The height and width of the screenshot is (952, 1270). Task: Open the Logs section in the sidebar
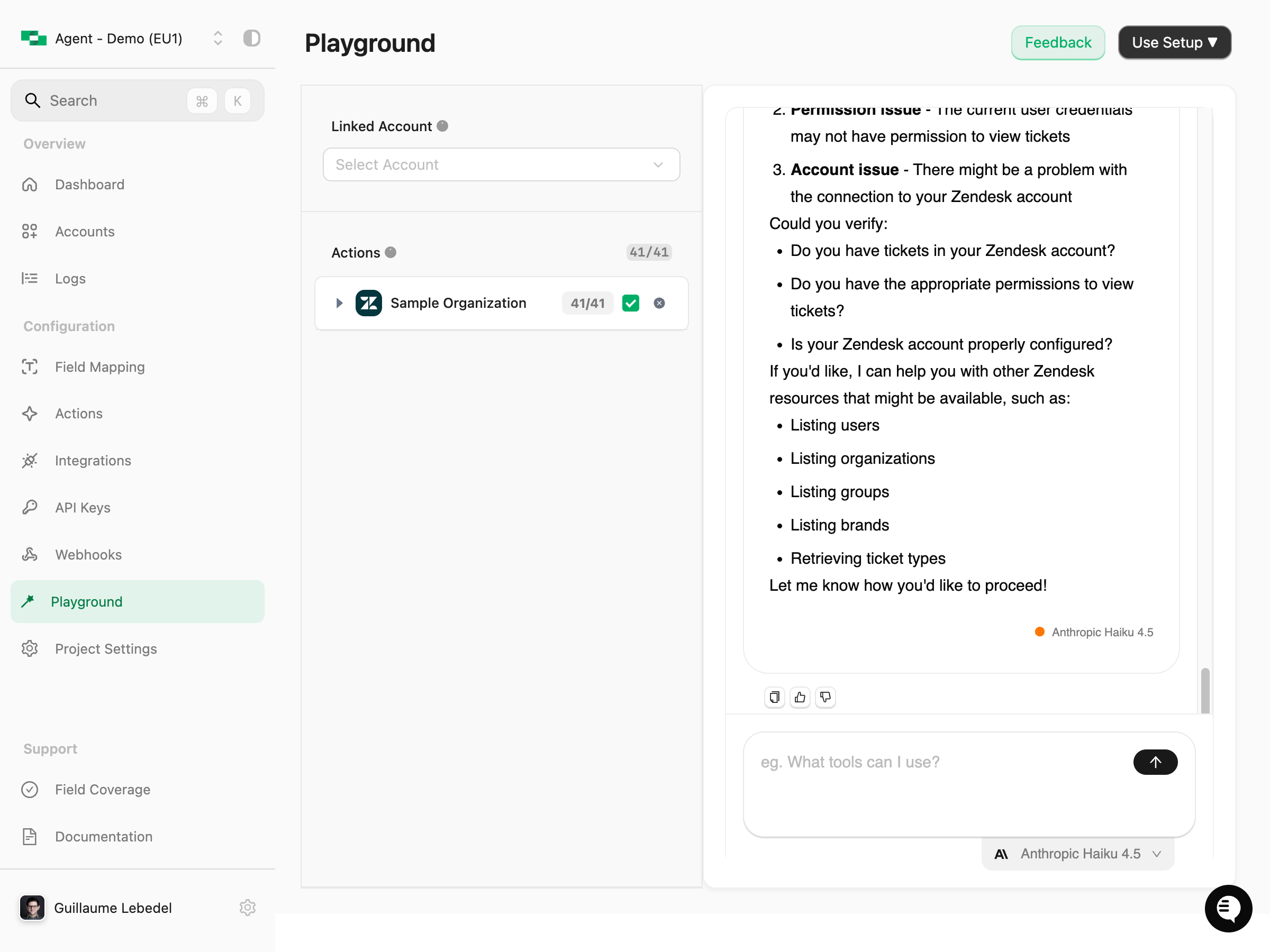(x=69, y=278)
